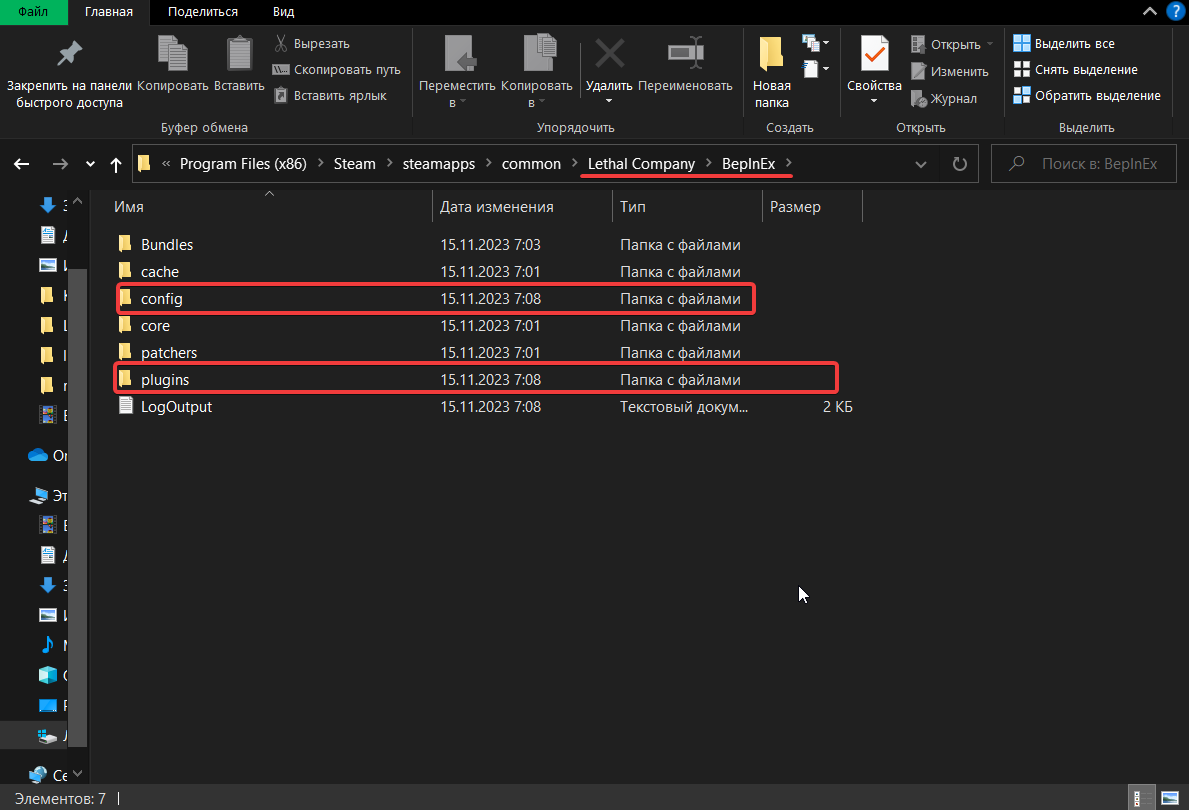Click steamapps in the address path

click(x=438, y=164)
